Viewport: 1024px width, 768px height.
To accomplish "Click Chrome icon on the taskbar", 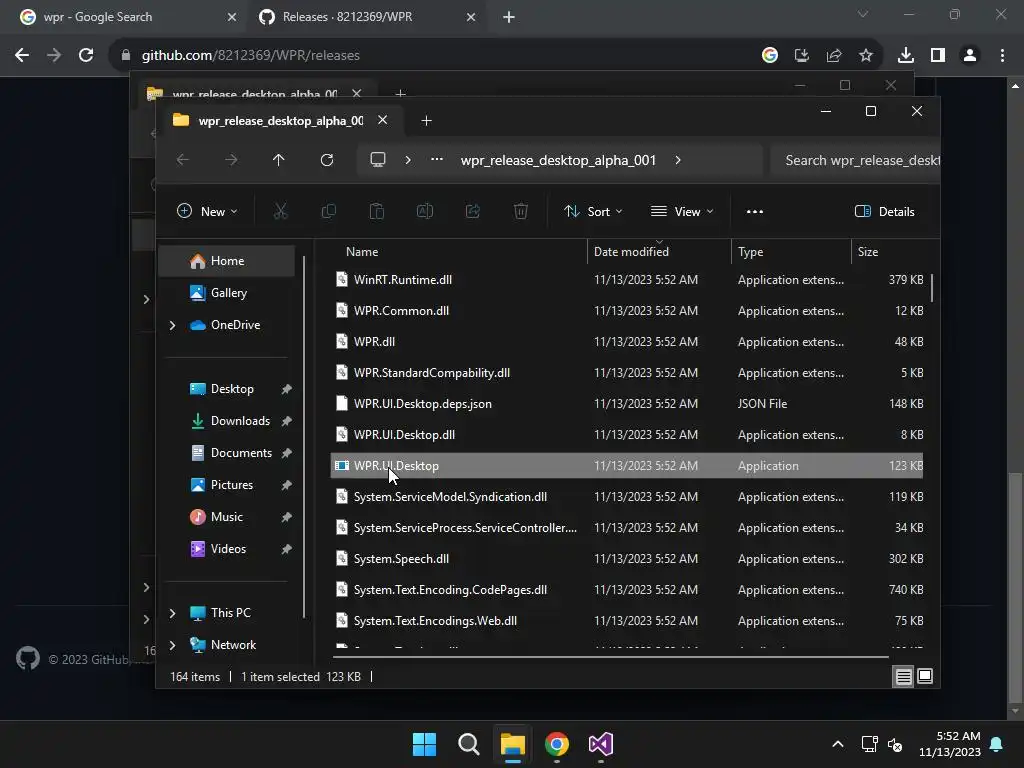I will pos(556,744).
